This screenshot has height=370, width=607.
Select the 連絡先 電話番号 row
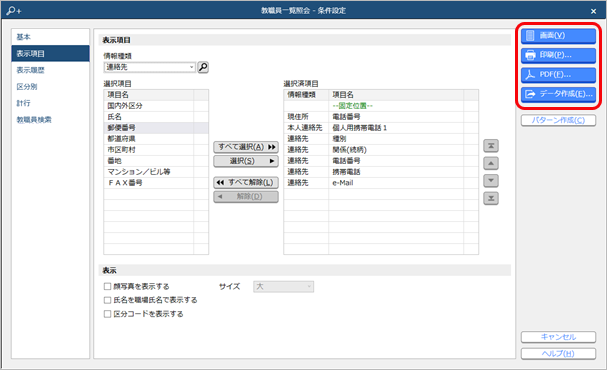[x=381, y=161]
